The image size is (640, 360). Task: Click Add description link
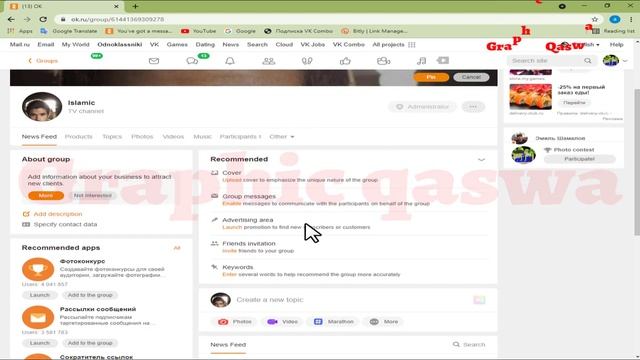tap(58, 214)
